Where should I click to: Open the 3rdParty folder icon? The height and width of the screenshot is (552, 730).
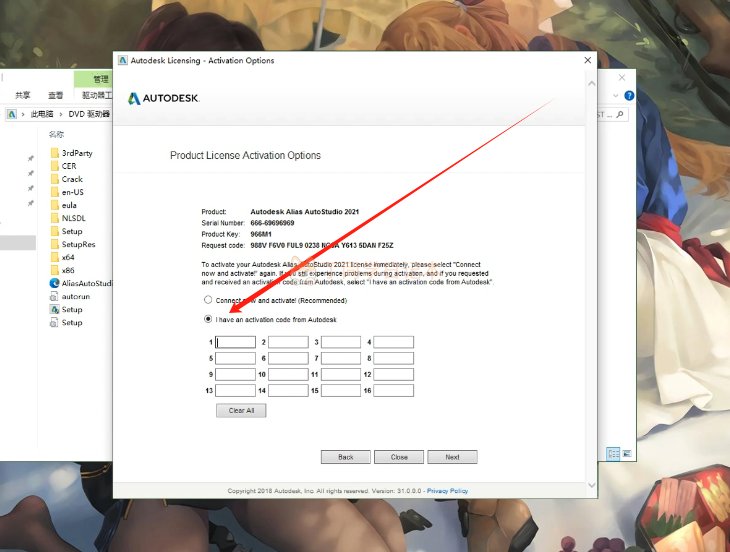pyautogui.click(x=54, y=153)
